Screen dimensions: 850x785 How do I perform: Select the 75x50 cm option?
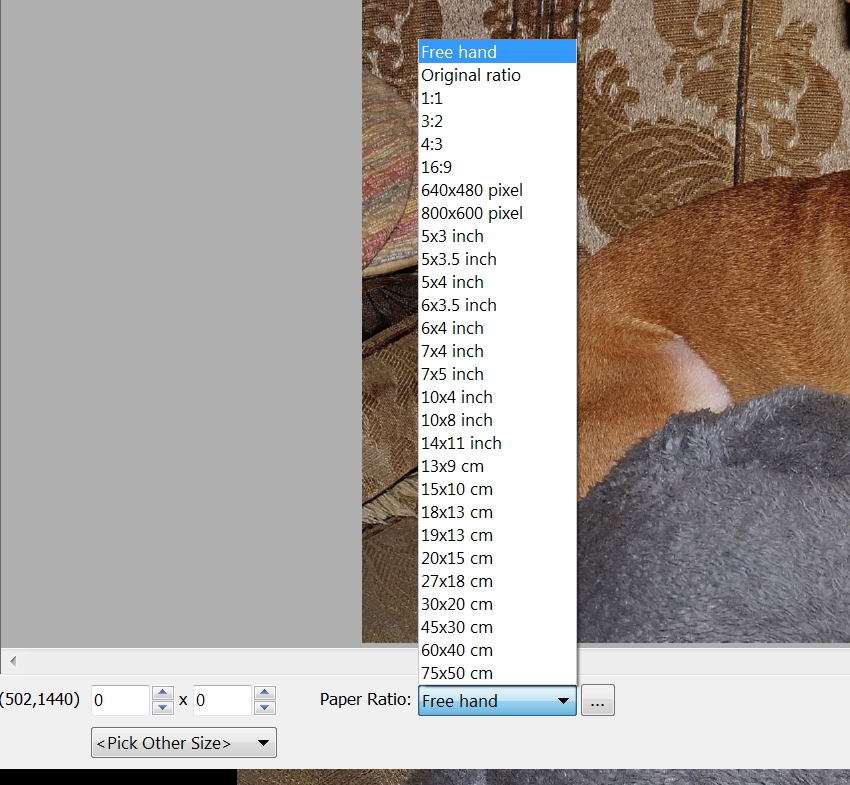tap(456, 673)
